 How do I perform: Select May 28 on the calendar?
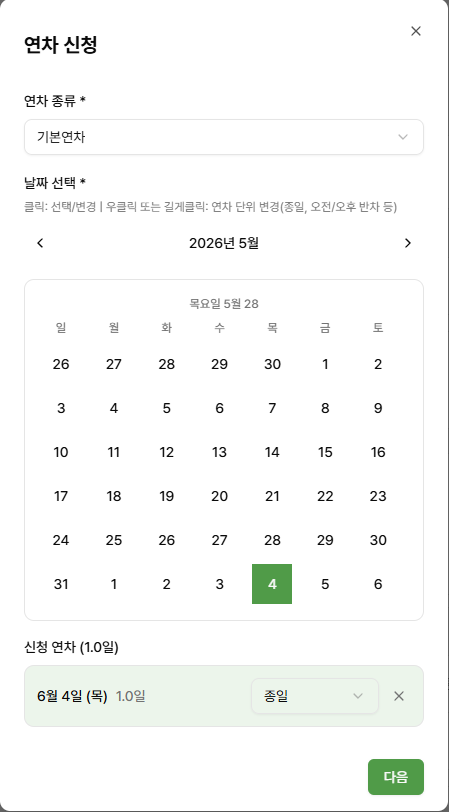pos(272,540)
